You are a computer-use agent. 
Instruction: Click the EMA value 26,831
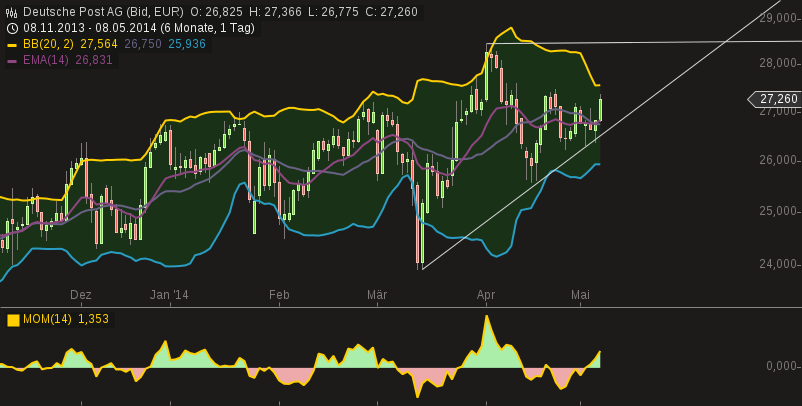[x=94, y=60]
